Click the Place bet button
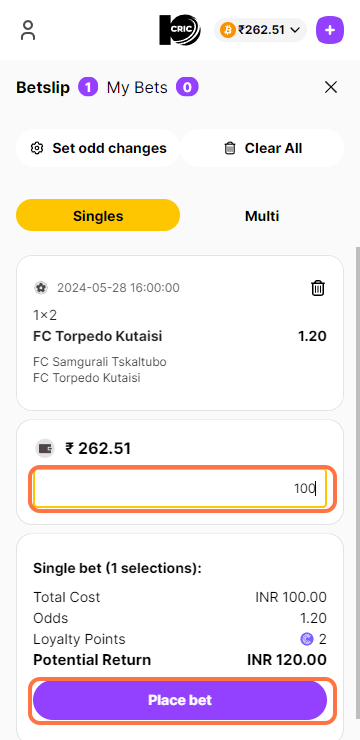 [180, 700]
